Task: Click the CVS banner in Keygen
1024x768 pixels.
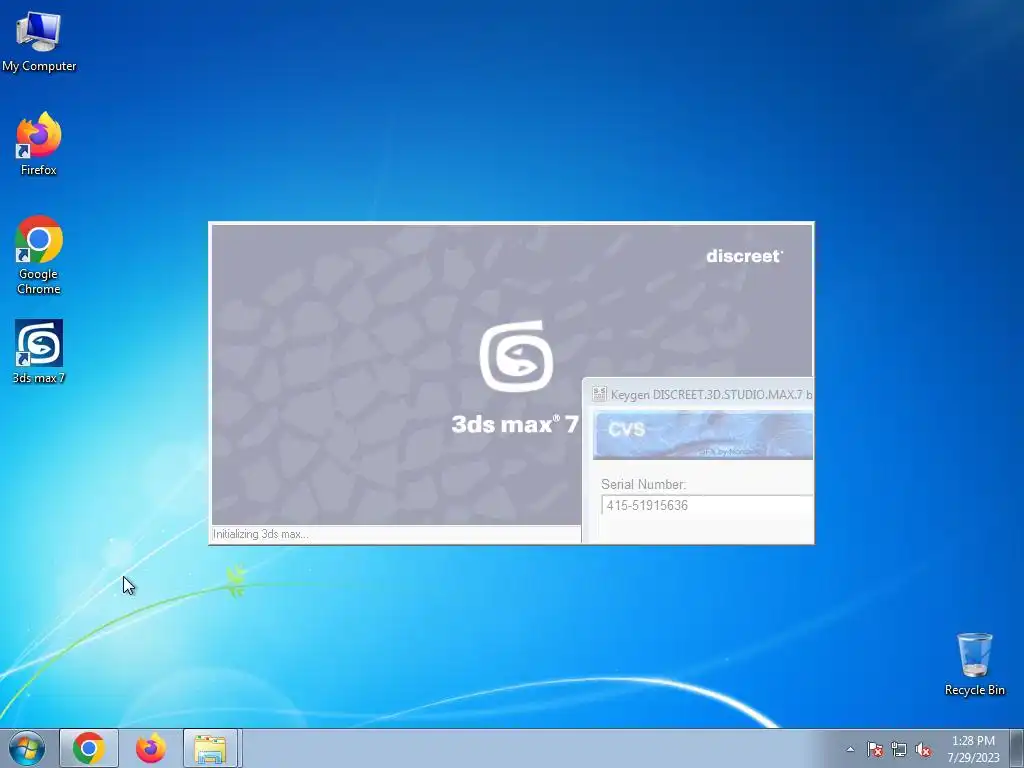Action: pyautogui.click(x=703, y=436)
